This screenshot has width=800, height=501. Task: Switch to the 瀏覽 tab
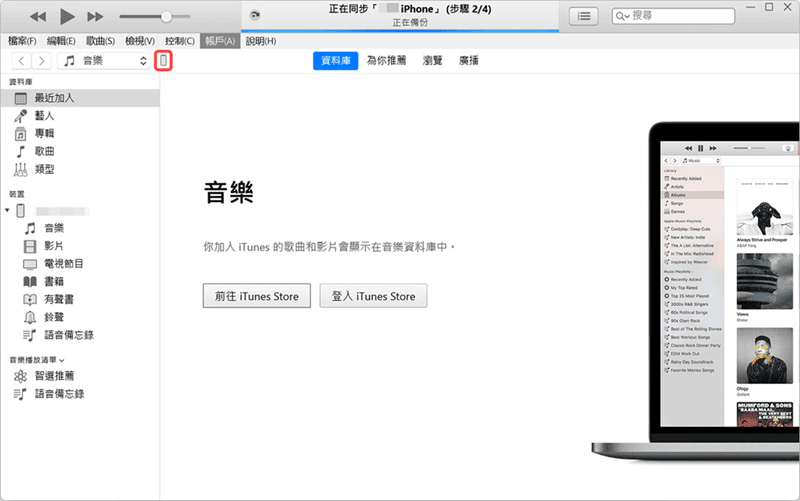pyautogui.click(x=432, y=61)
